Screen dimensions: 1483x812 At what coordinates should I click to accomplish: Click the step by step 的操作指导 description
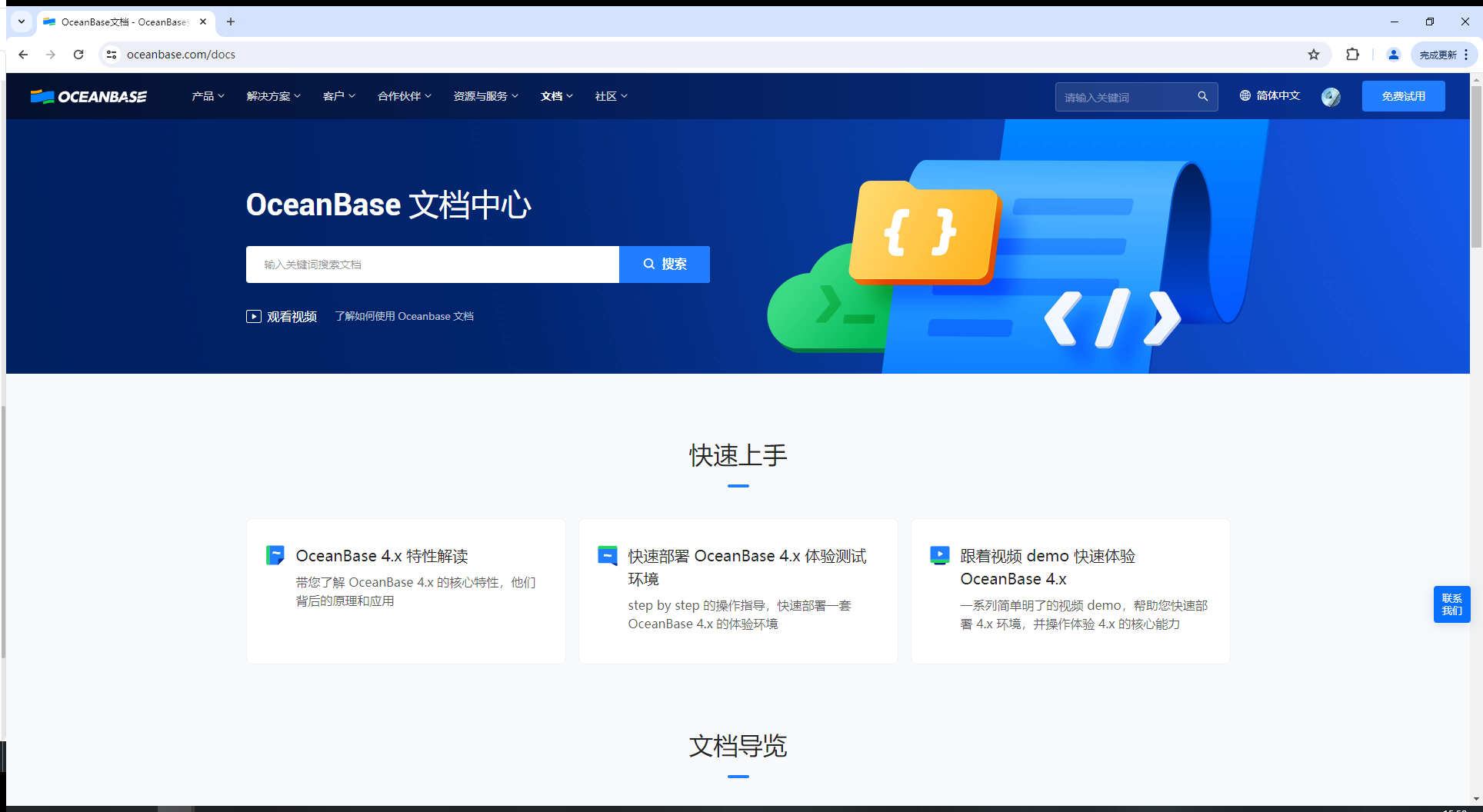739,614
